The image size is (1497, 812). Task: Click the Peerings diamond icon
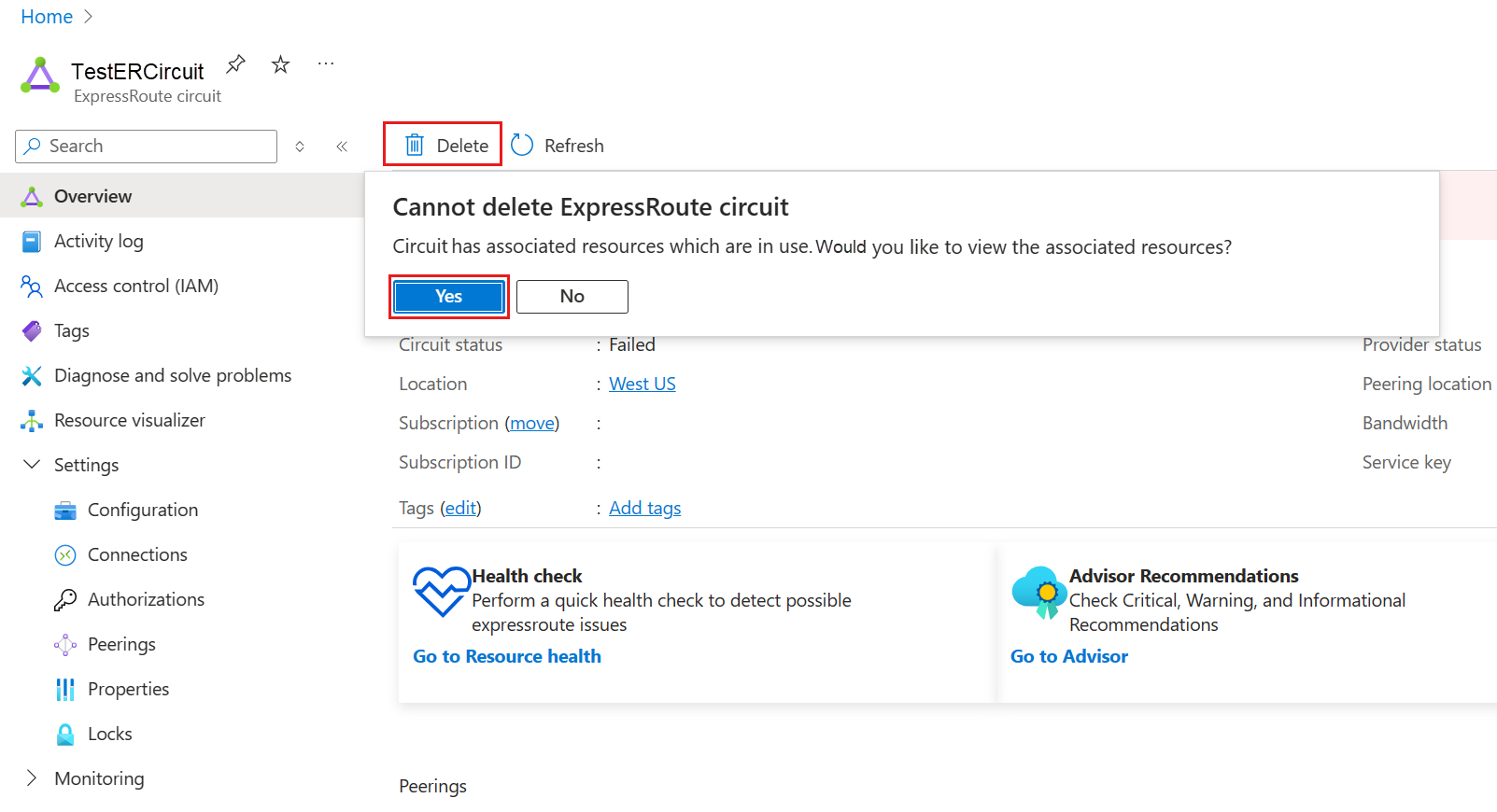(65, 645)
